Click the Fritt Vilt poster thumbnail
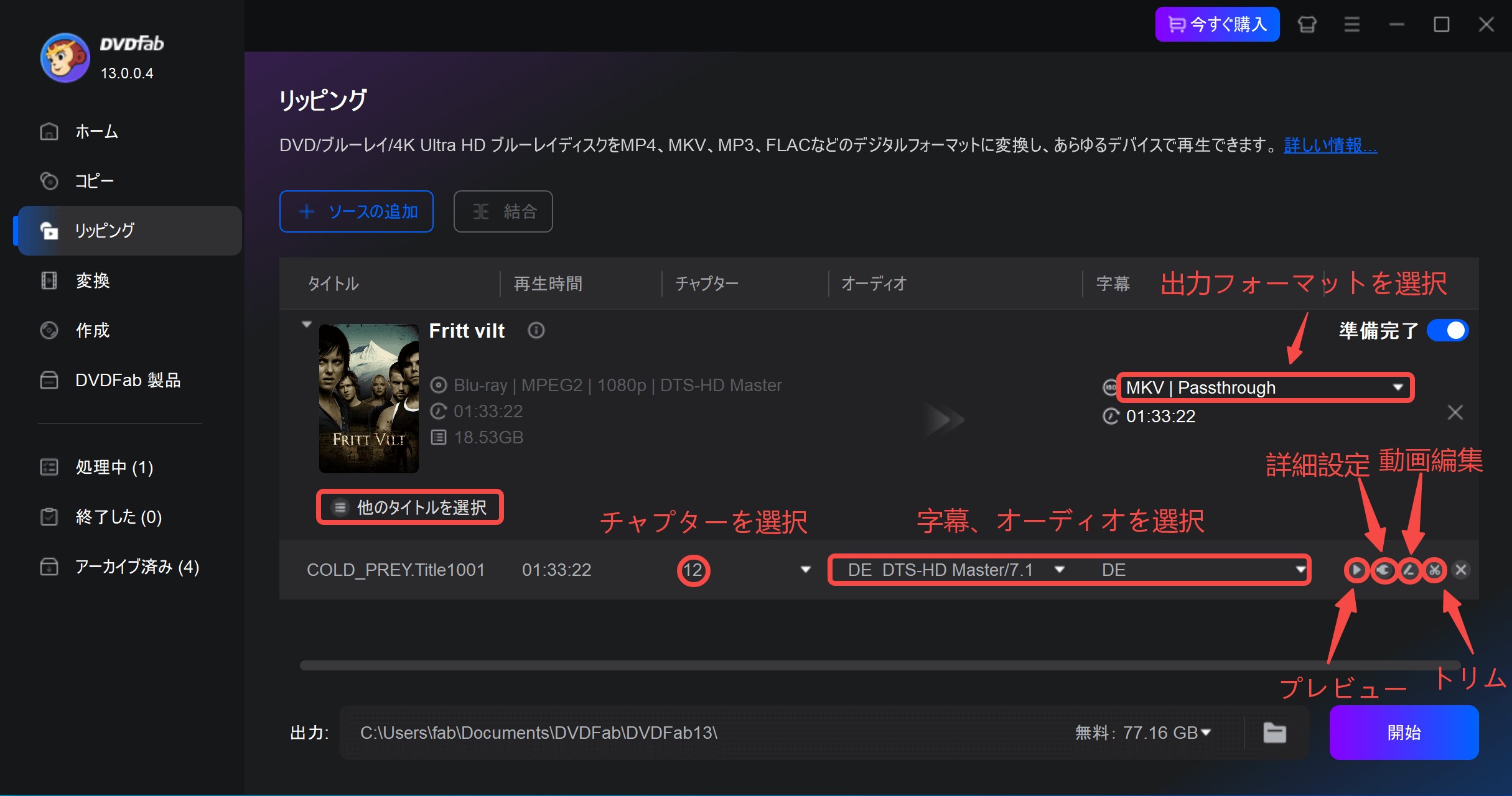Screen dimensions: 1512x796 [x=369, y=399]
